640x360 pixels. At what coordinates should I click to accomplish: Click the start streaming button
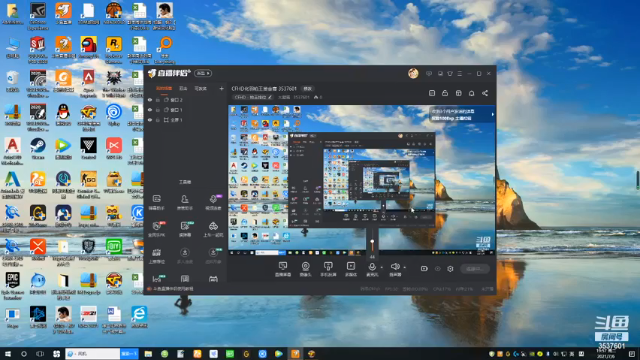(475, 269)
